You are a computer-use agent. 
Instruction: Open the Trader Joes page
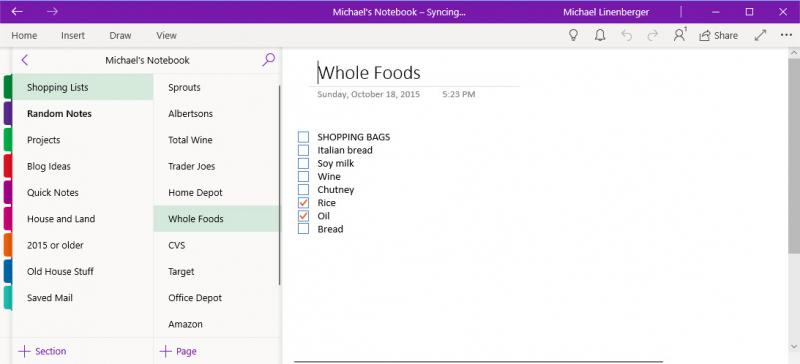pyautogui.click(x=216, y=166)
